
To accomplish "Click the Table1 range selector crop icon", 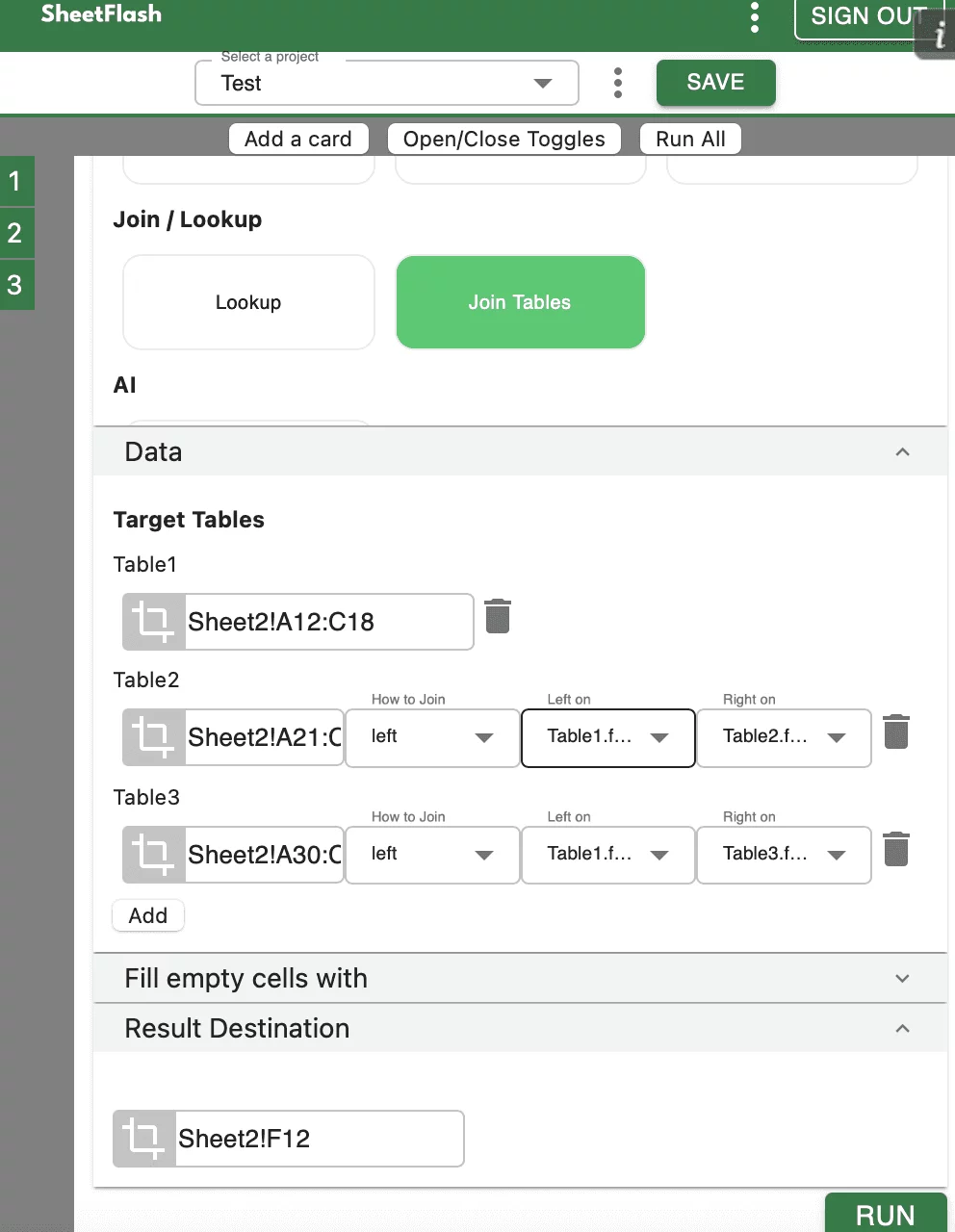I will [153, 622].
